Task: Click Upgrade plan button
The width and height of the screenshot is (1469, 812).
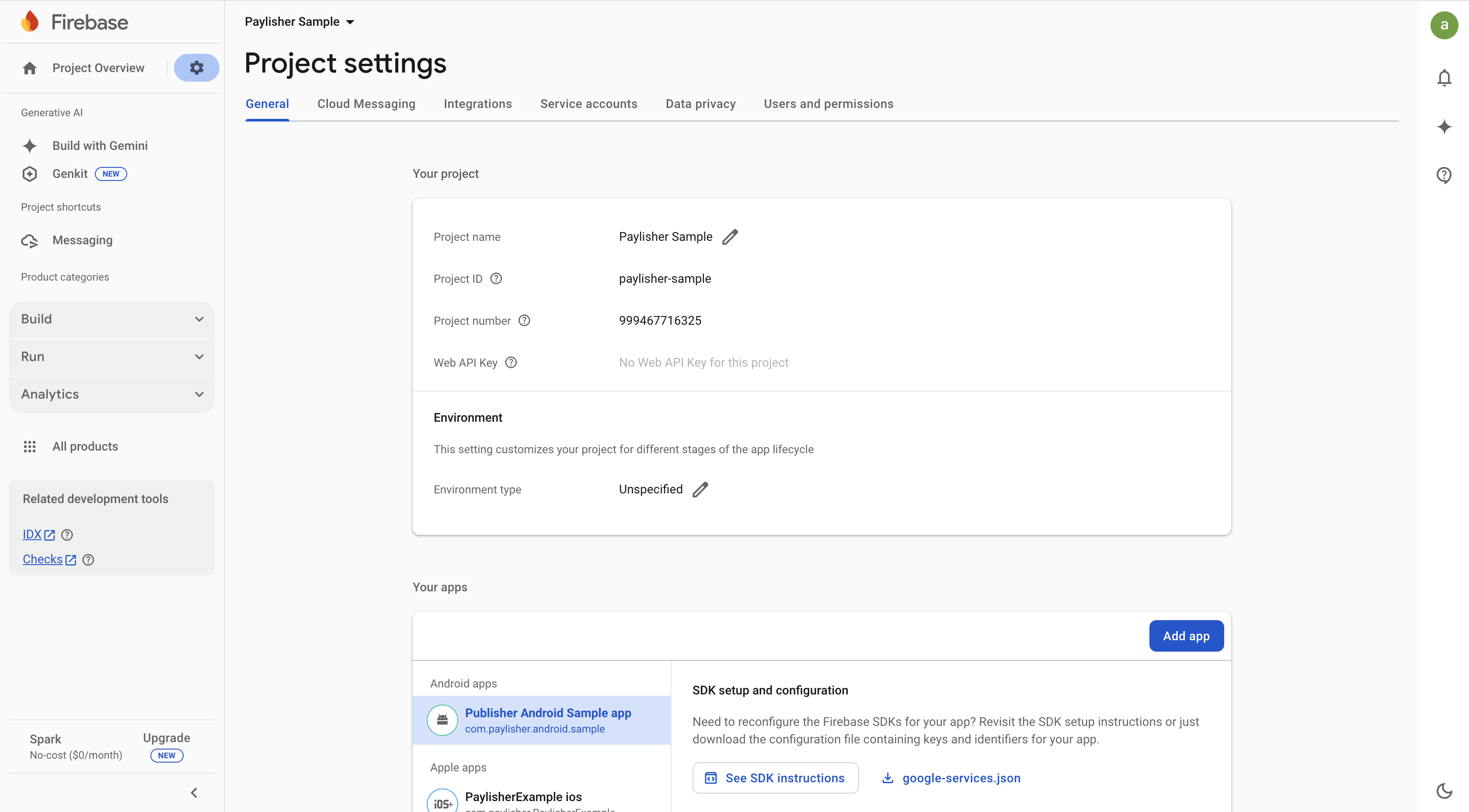Action: [167, 739]
